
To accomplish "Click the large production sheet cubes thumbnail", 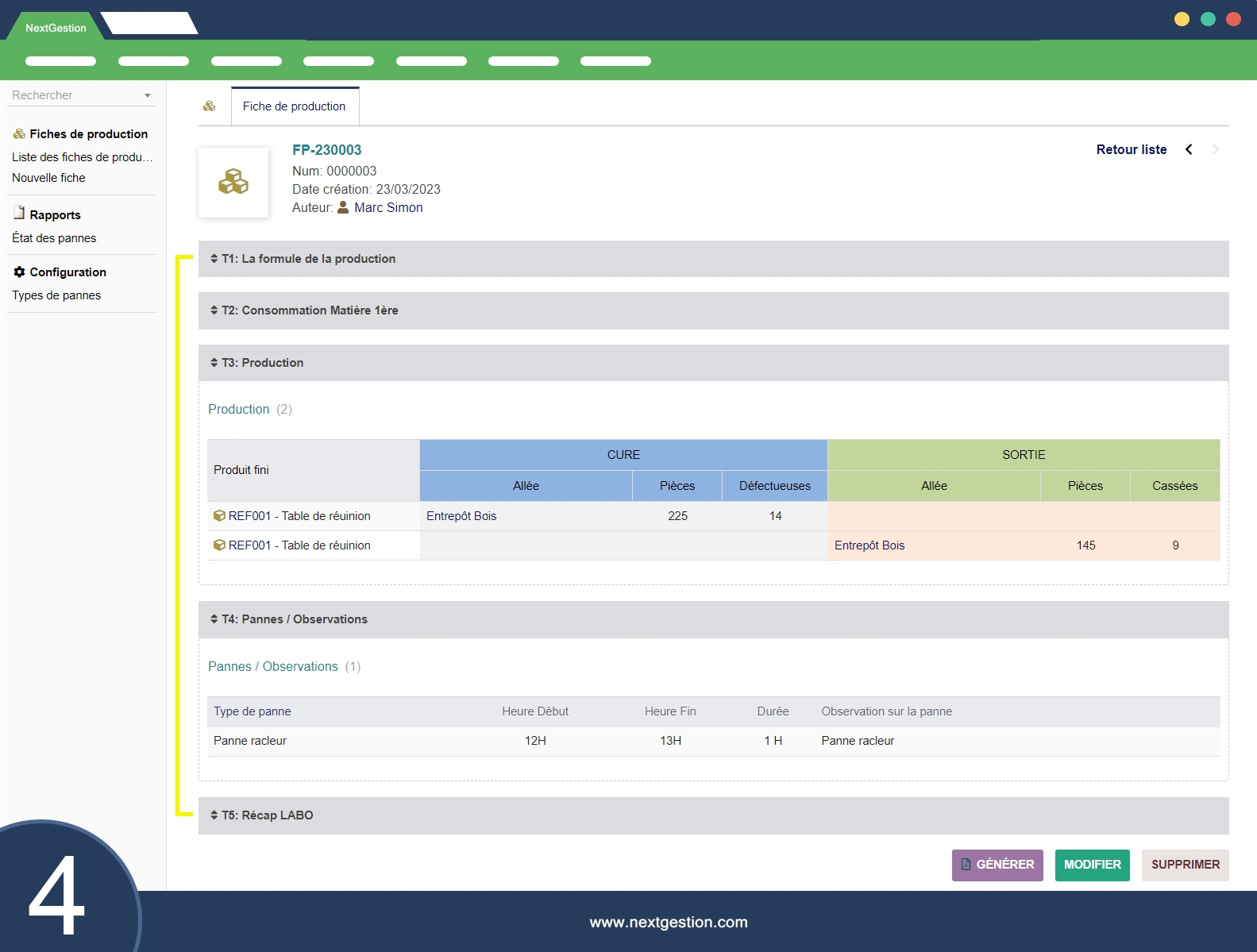I will [233, 182].
